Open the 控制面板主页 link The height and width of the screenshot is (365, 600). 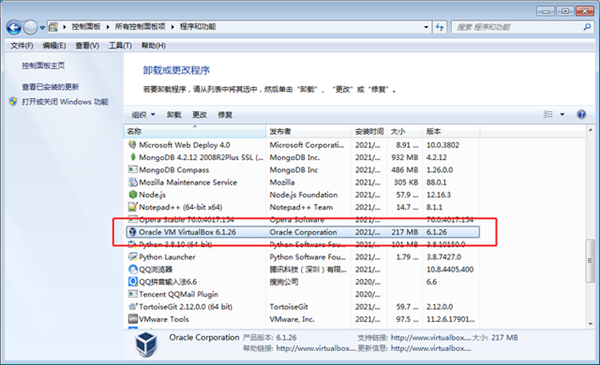(x=43, y=66)
